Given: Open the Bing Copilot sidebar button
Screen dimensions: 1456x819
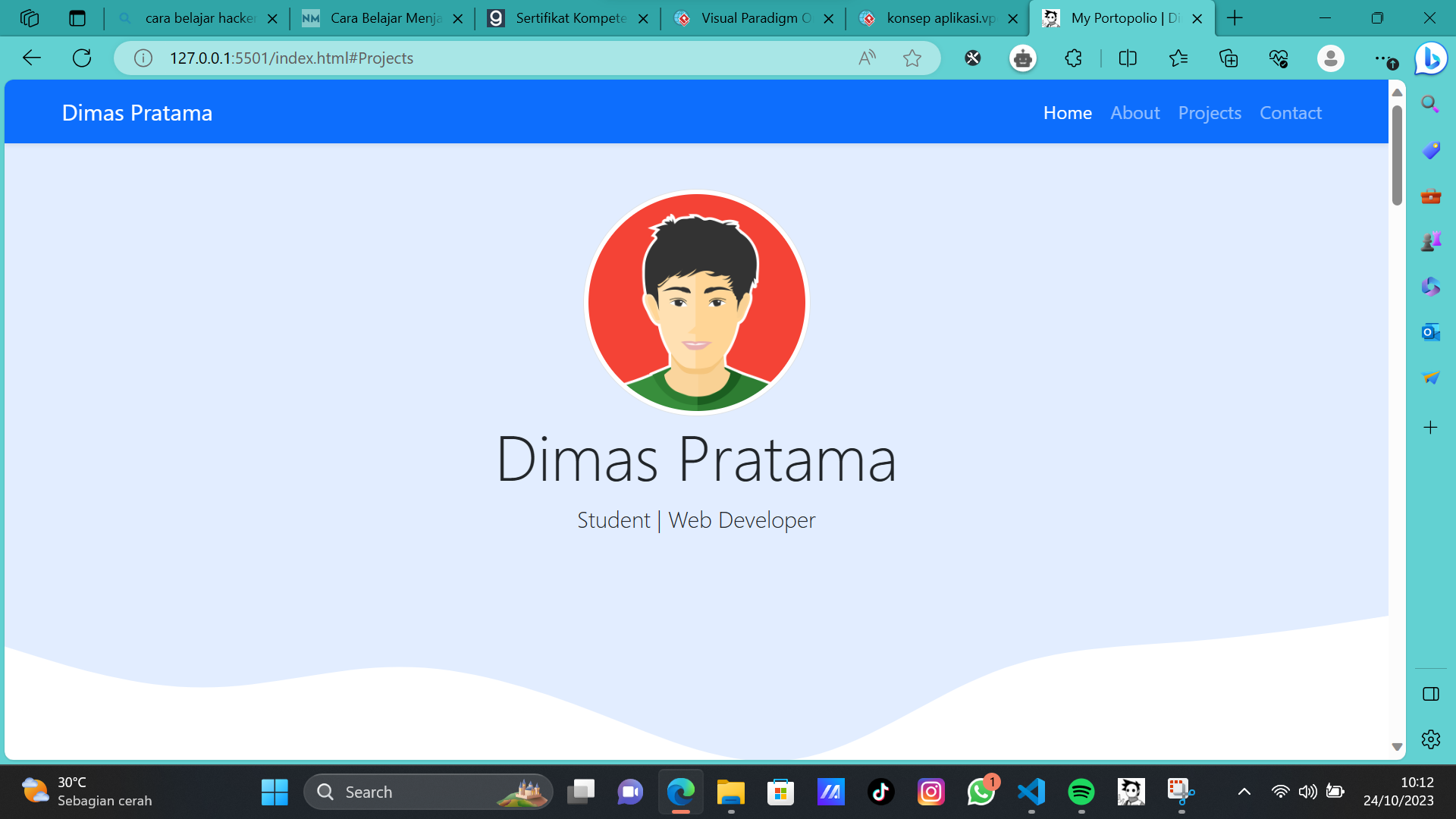Looking at the screenshot, I should (1431, 58).
